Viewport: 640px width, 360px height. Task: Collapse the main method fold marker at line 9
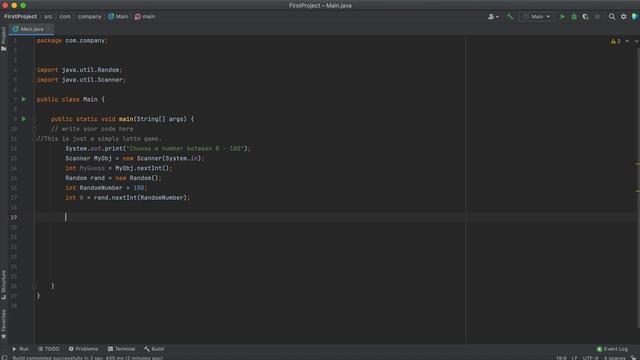34,119
